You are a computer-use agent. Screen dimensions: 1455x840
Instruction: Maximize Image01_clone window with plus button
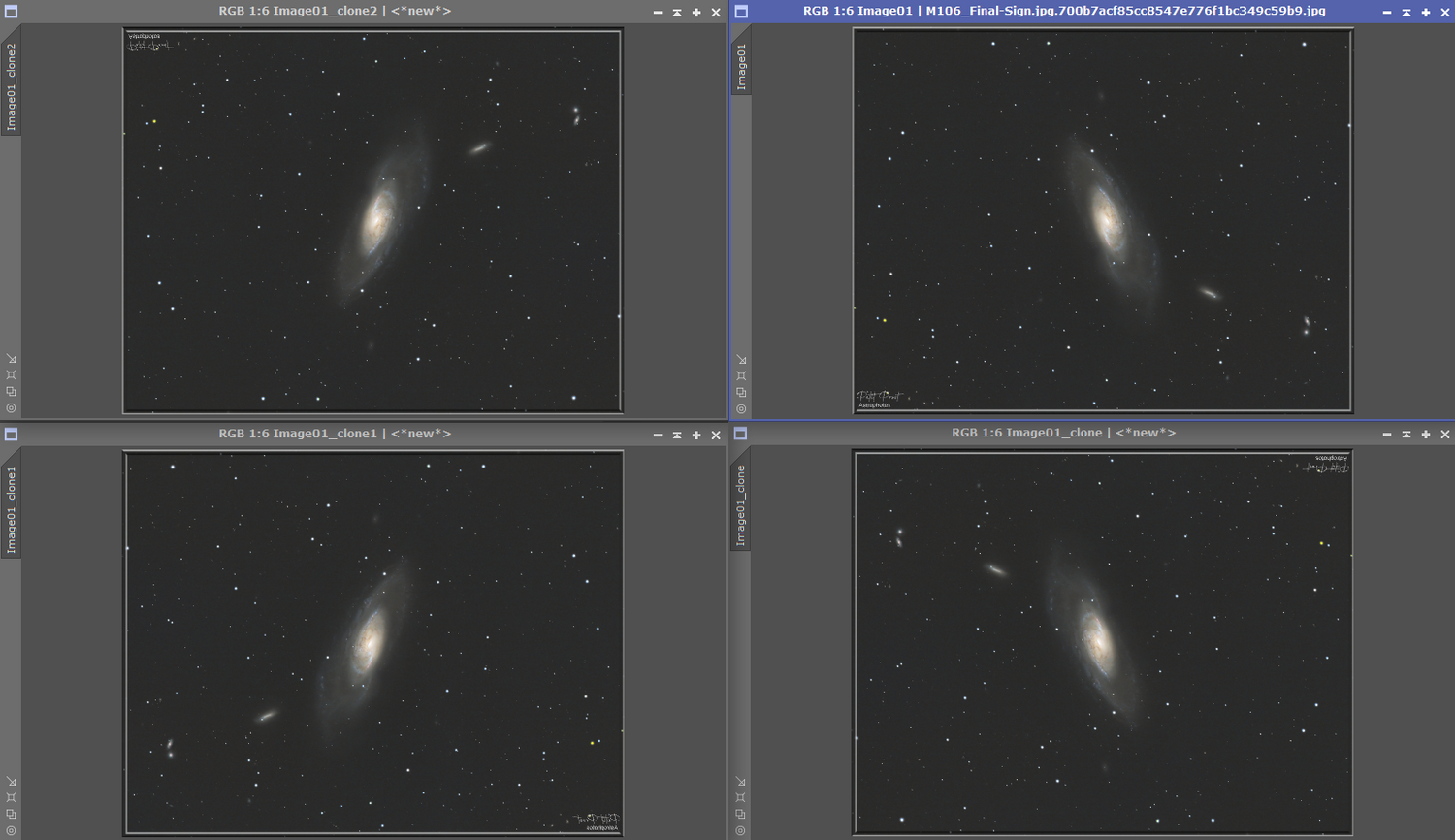(x=1426, y=435)
